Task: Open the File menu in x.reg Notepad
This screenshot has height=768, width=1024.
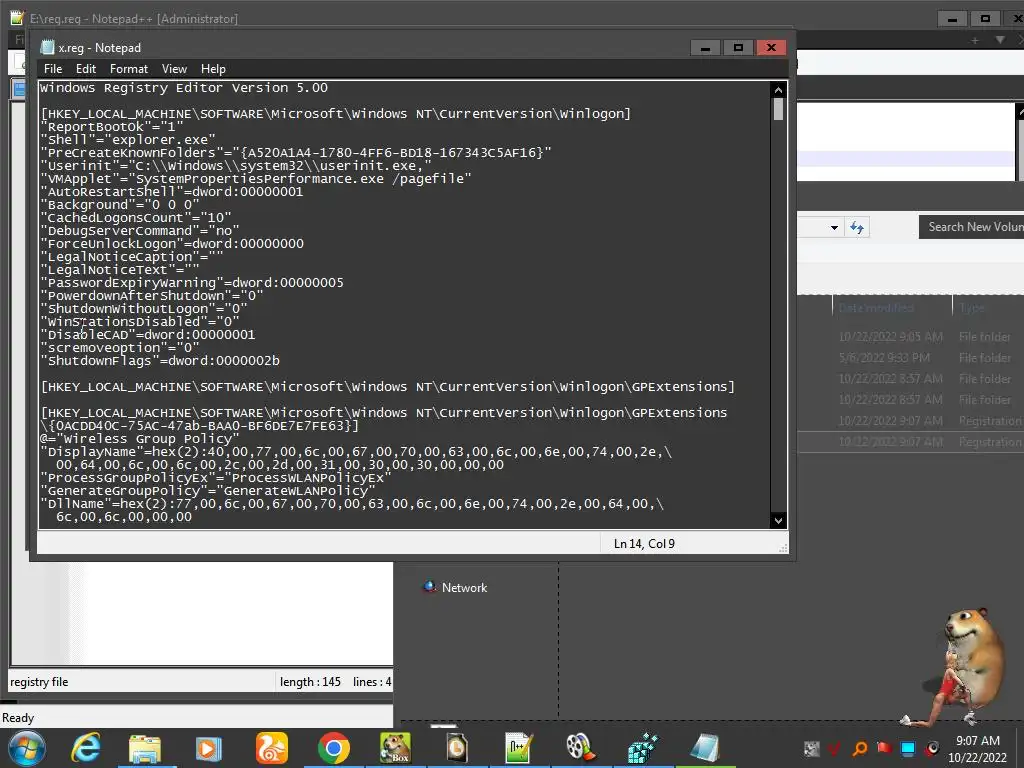Action: 53,69
